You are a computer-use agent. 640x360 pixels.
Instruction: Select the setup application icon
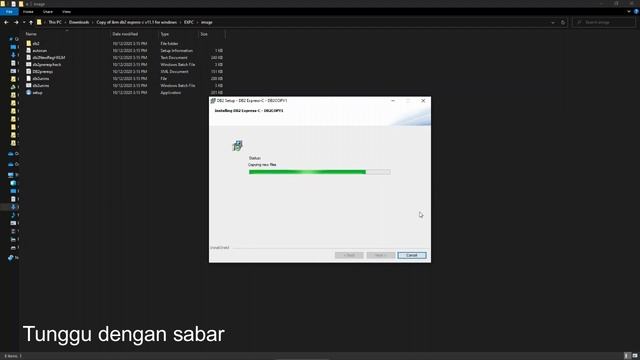(29, 93)
